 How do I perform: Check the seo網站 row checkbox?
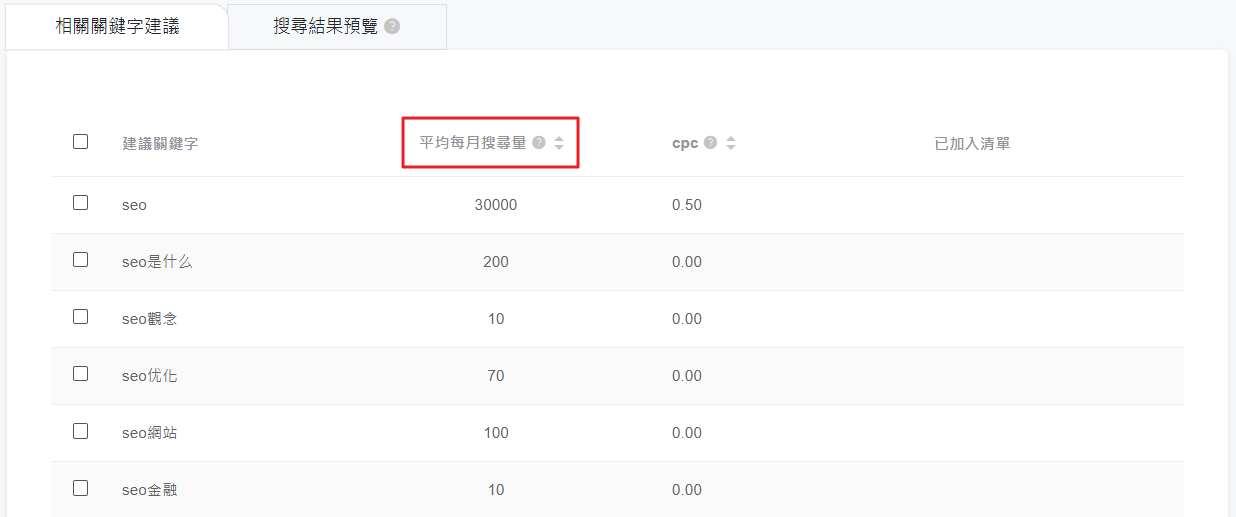point(81,431)
